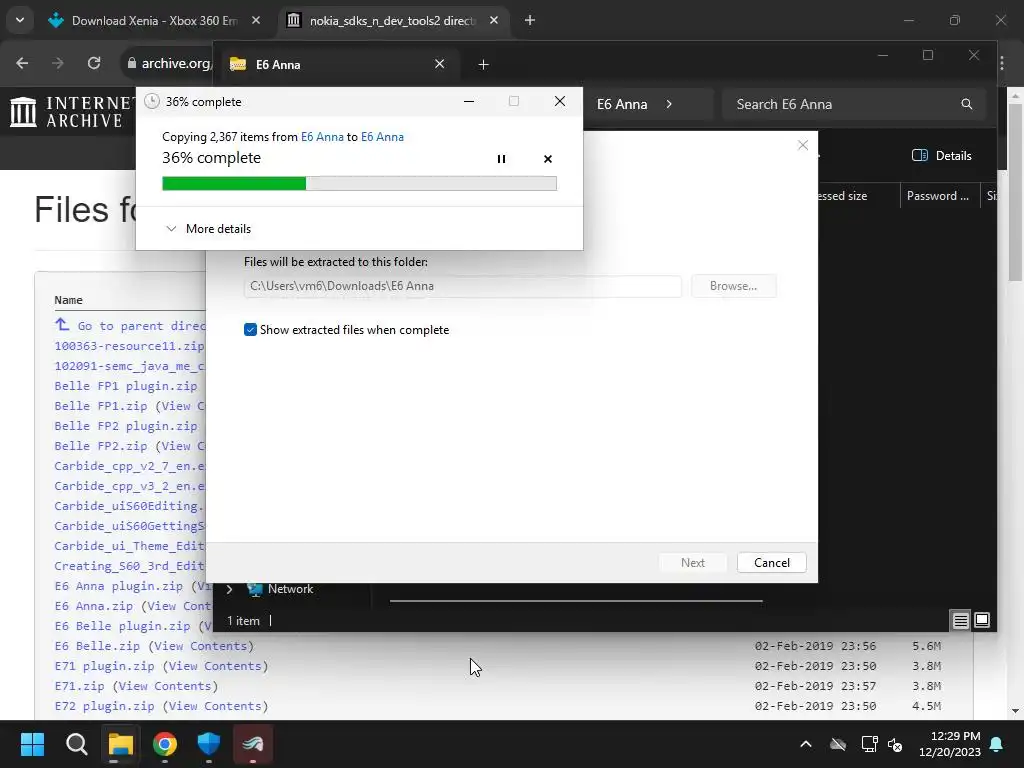Viewport: 1024px width, 768px height.
Task: Click the search magnifier icon in Explorer
Action: 967,104
